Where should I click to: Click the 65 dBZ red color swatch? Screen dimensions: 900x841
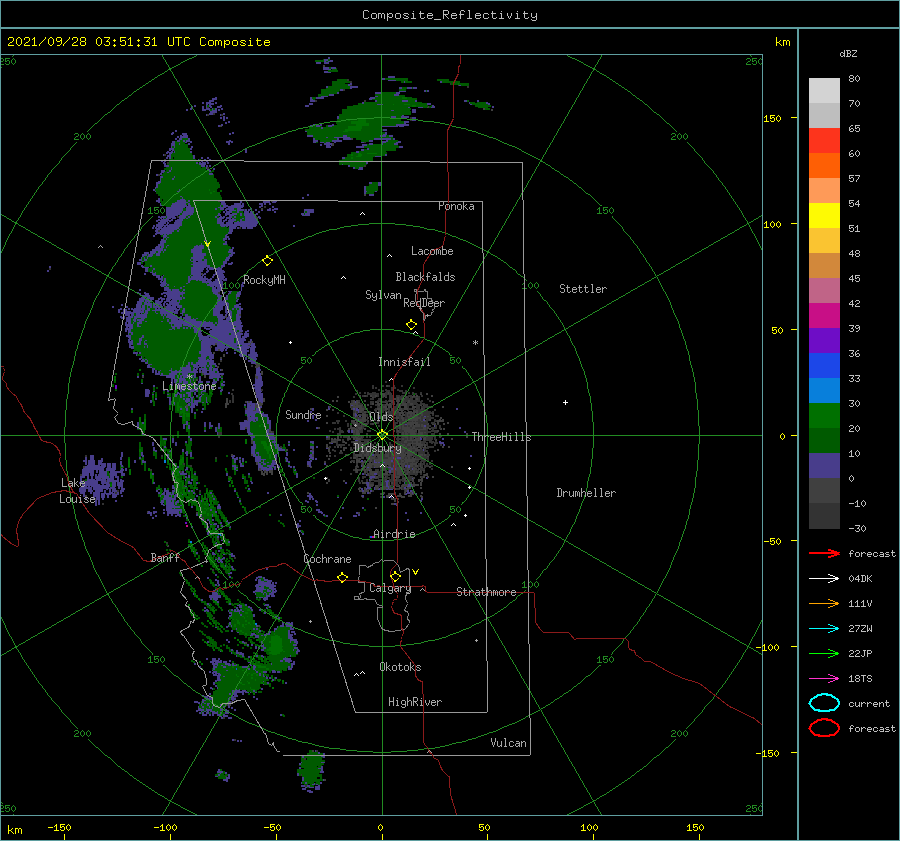824,141
